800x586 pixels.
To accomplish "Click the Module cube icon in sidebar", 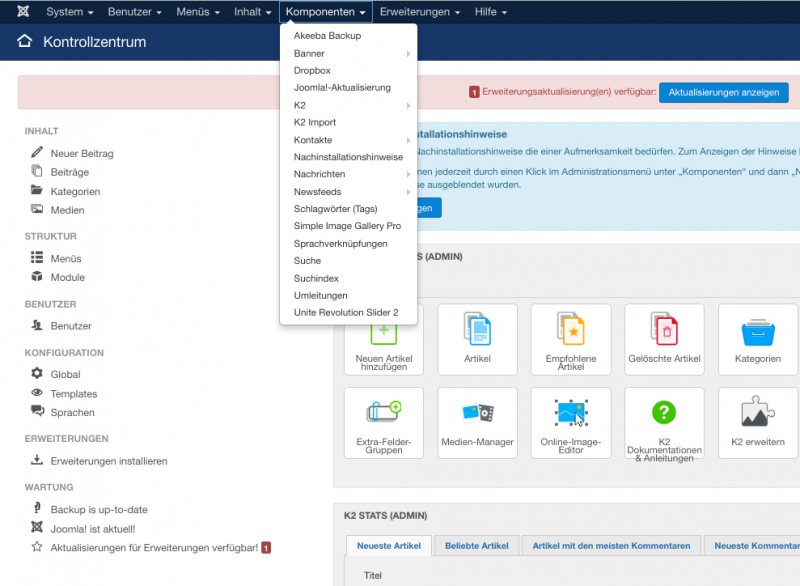I will 37,276.
